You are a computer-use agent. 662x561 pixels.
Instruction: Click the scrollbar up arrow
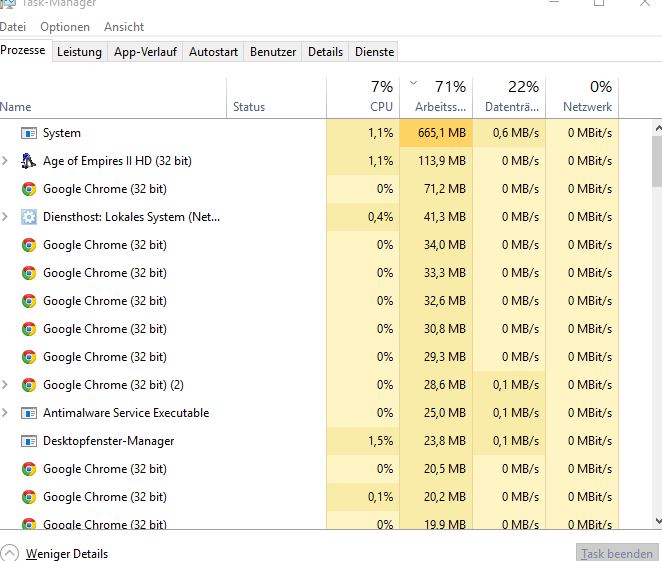click(658, 127)
